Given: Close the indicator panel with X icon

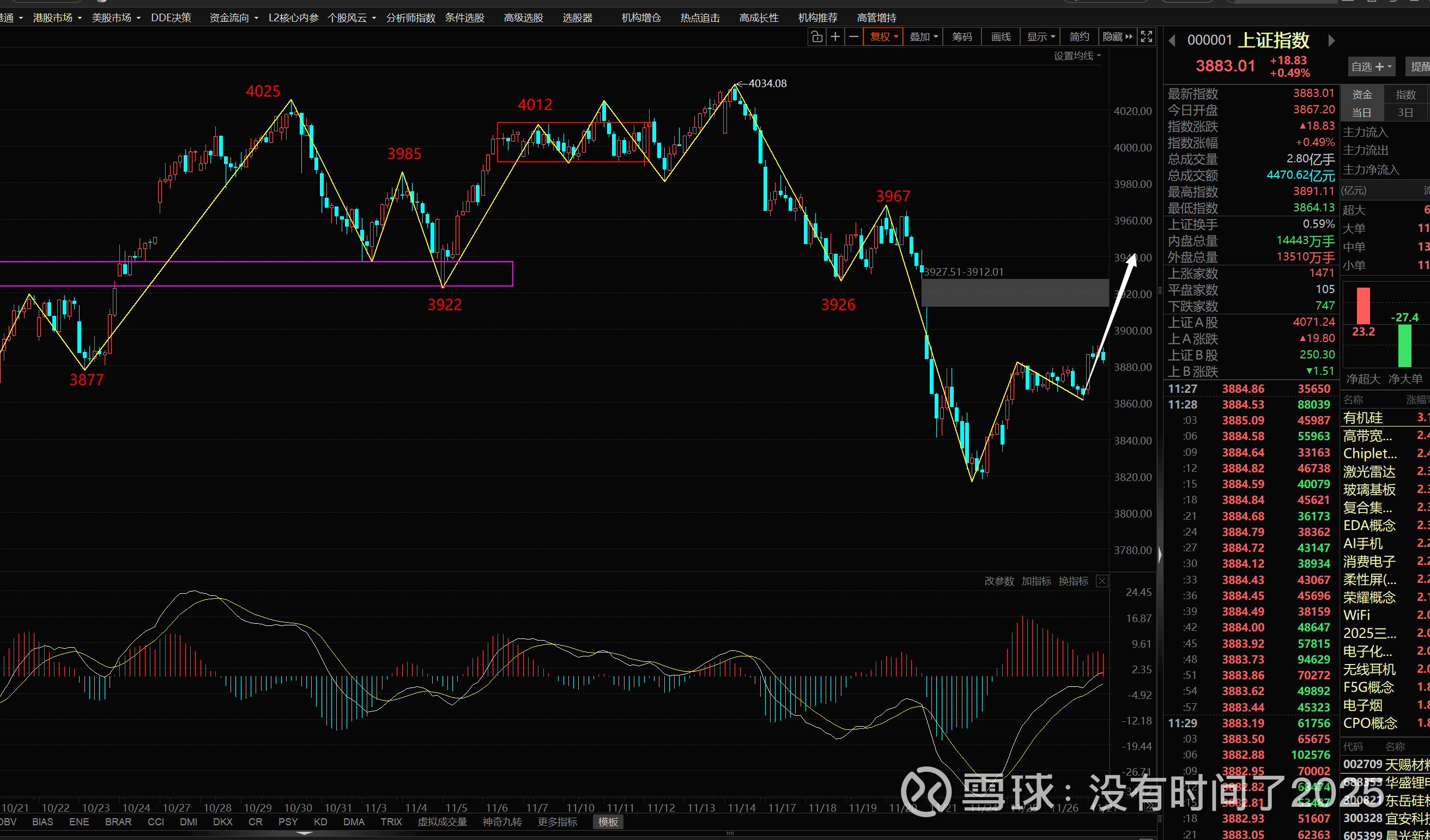Looking at the screenshot, I should [1101, 581].
